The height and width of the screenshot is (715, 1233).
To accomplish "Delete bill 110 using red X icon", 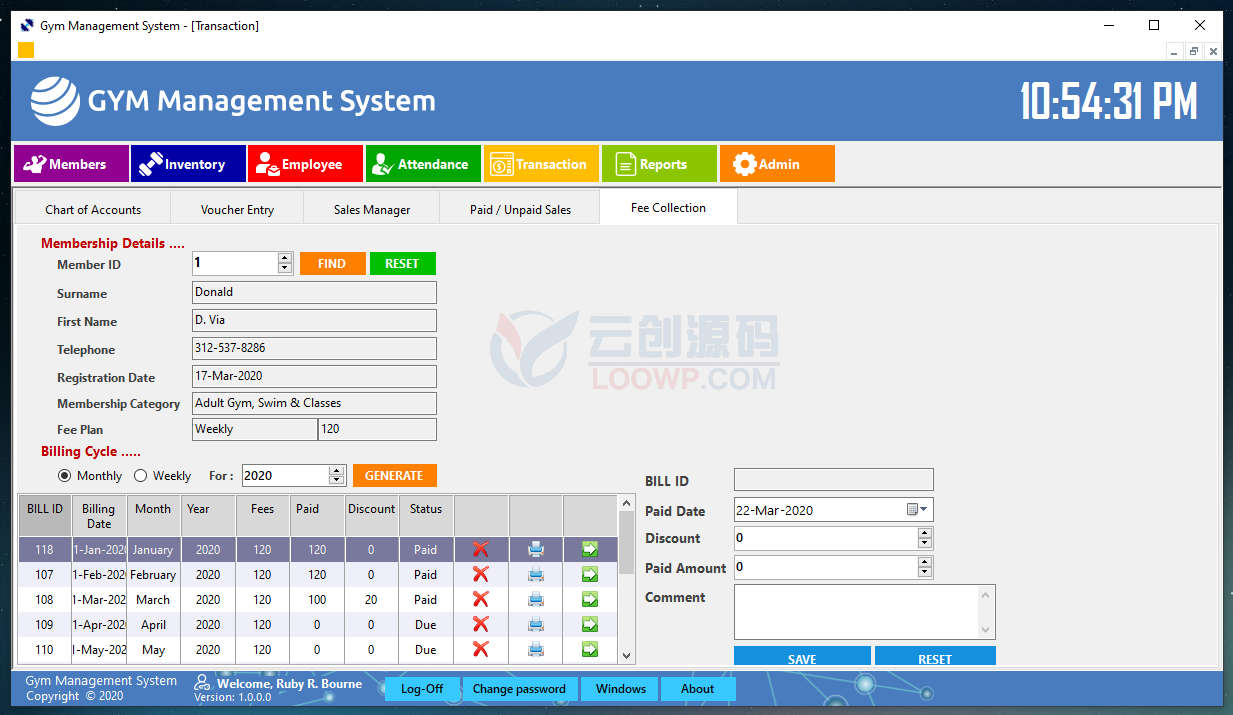I will [x=481, y=649].
